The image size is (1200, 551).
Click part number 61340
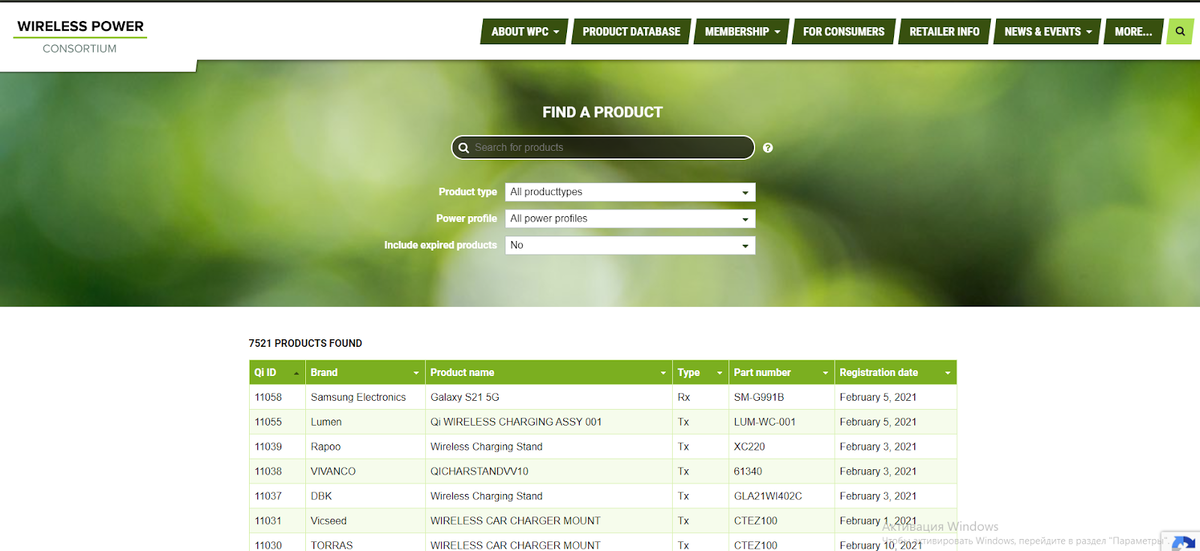tap(747, 471)
